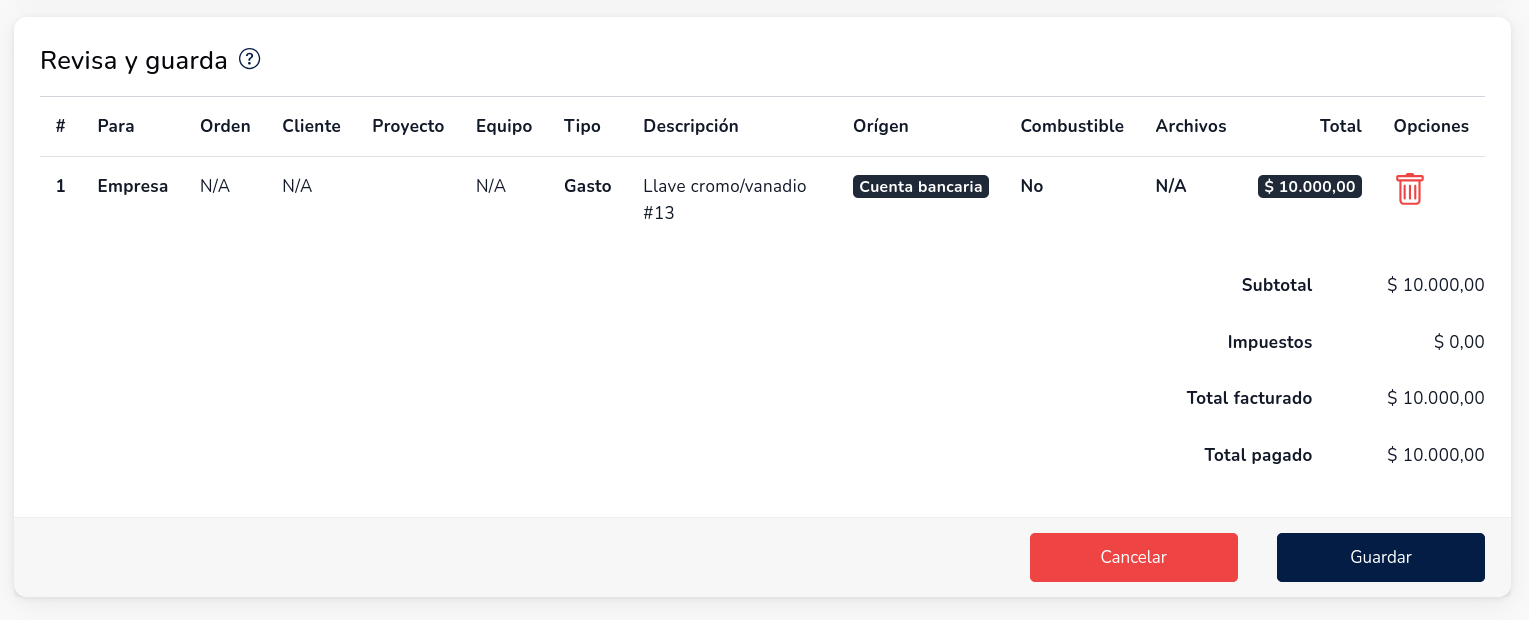Click the help question mark icon
Image resolution: width=1529 pixels, height=620 pixels.
250,60
